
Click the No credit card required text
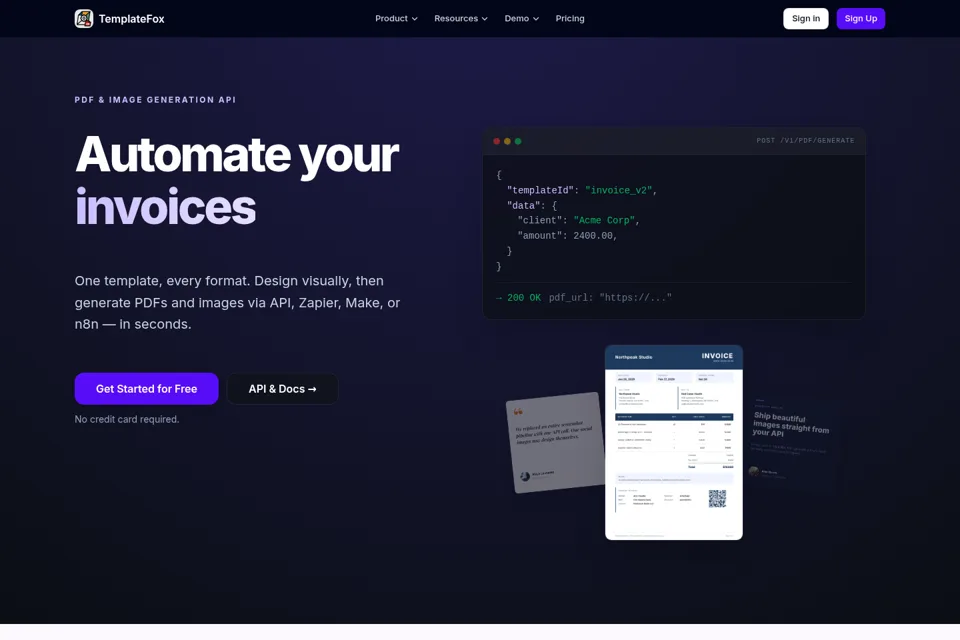tap(127, 420)
